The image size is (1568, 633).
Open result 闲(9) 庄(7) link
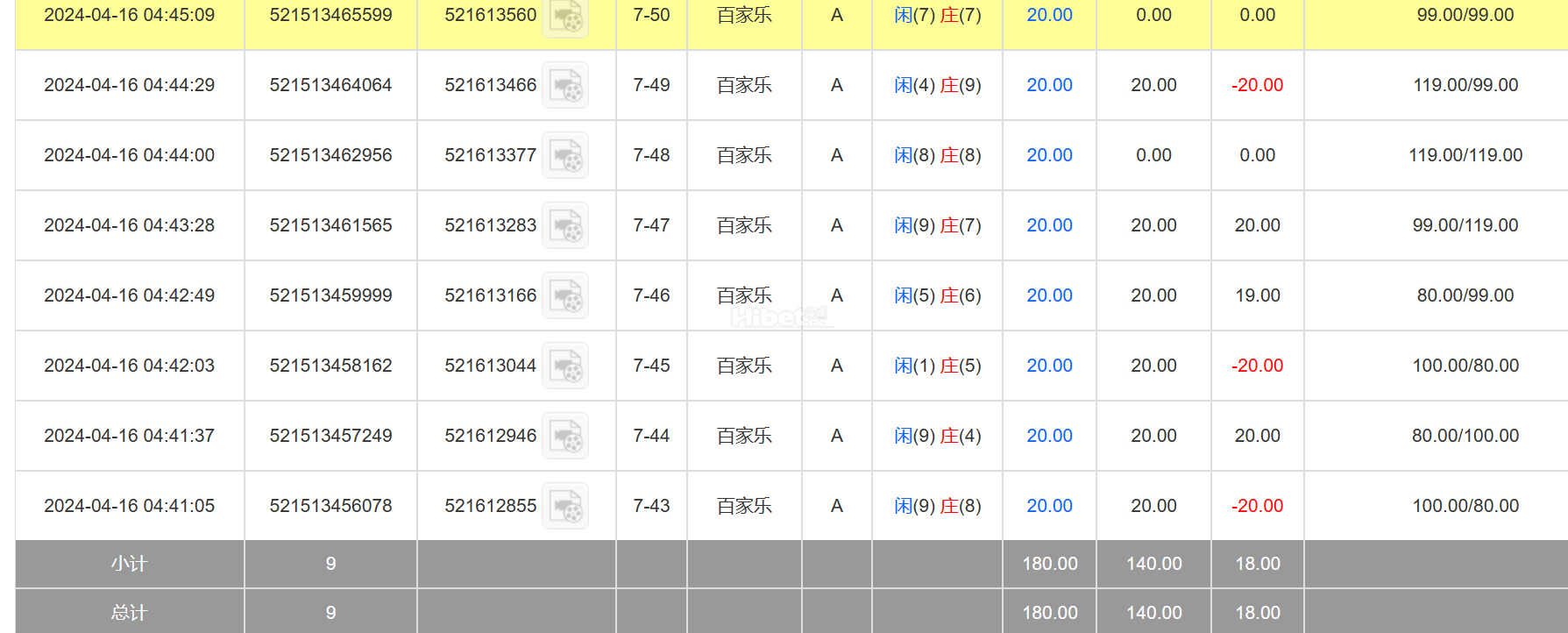[937, 225]
